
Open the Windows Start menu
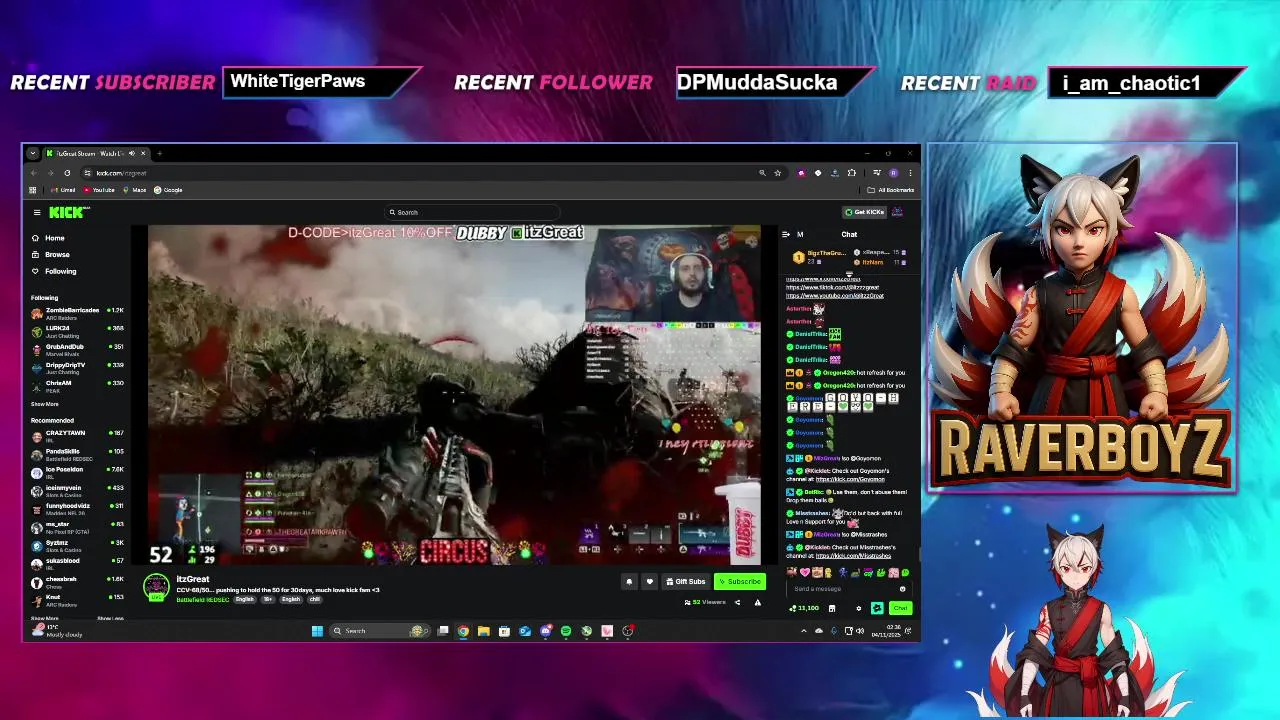click(x=317, y=631)
